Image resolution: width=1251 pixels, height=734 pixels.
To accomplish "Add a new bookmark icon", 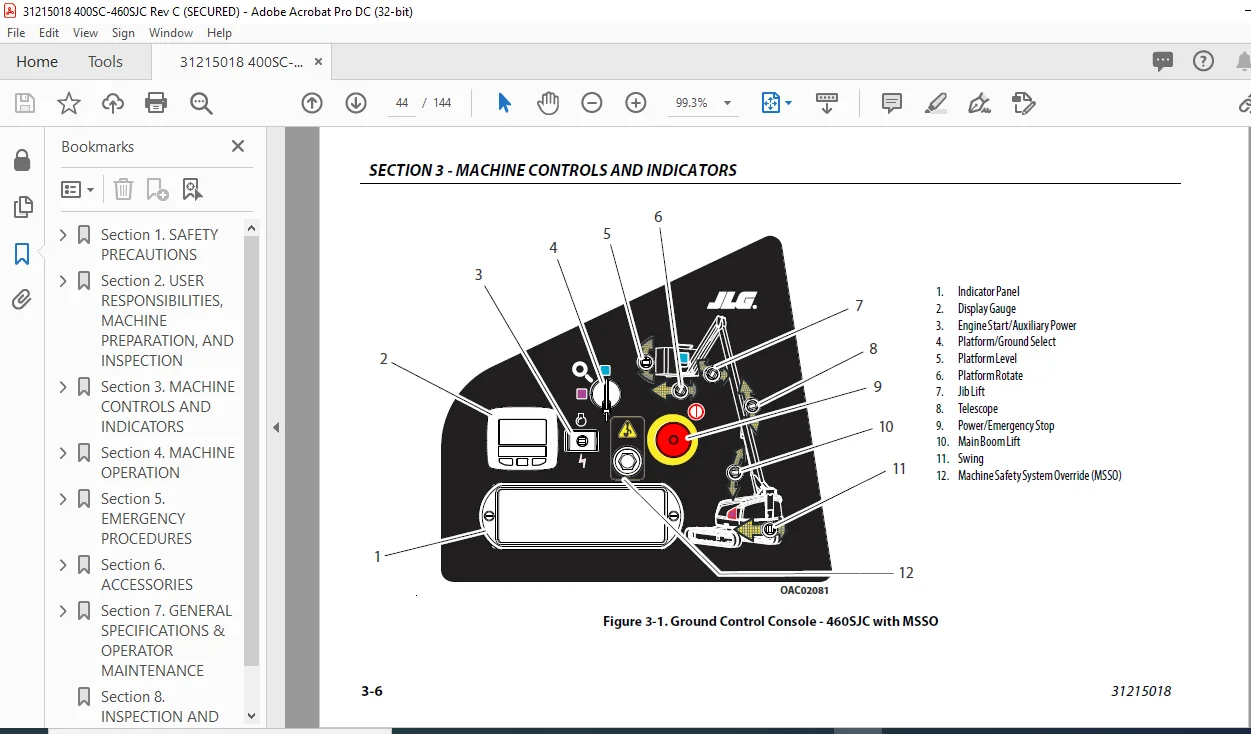I will (x=157, y=189).
